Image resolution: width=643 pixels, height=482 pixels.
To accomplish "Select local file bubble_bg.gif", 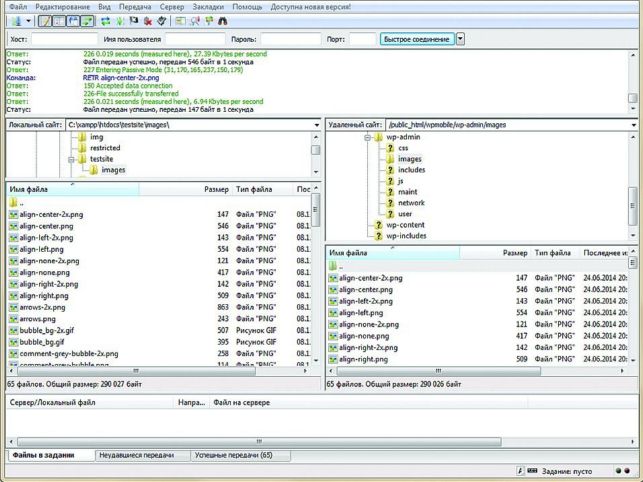I will [42, 342].
